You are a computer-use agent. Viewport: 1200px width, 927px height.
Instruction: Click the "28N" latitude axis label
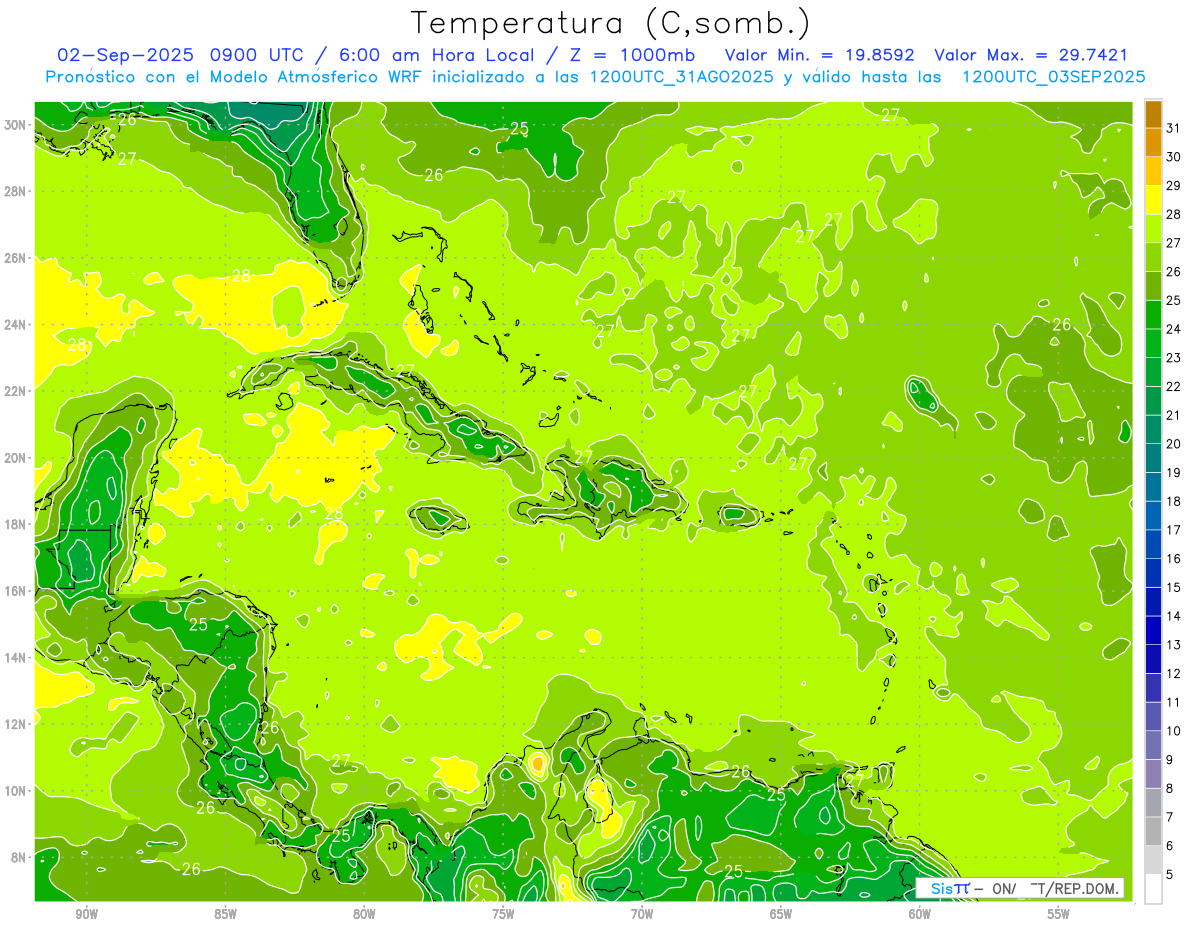[x=15, y=191]
